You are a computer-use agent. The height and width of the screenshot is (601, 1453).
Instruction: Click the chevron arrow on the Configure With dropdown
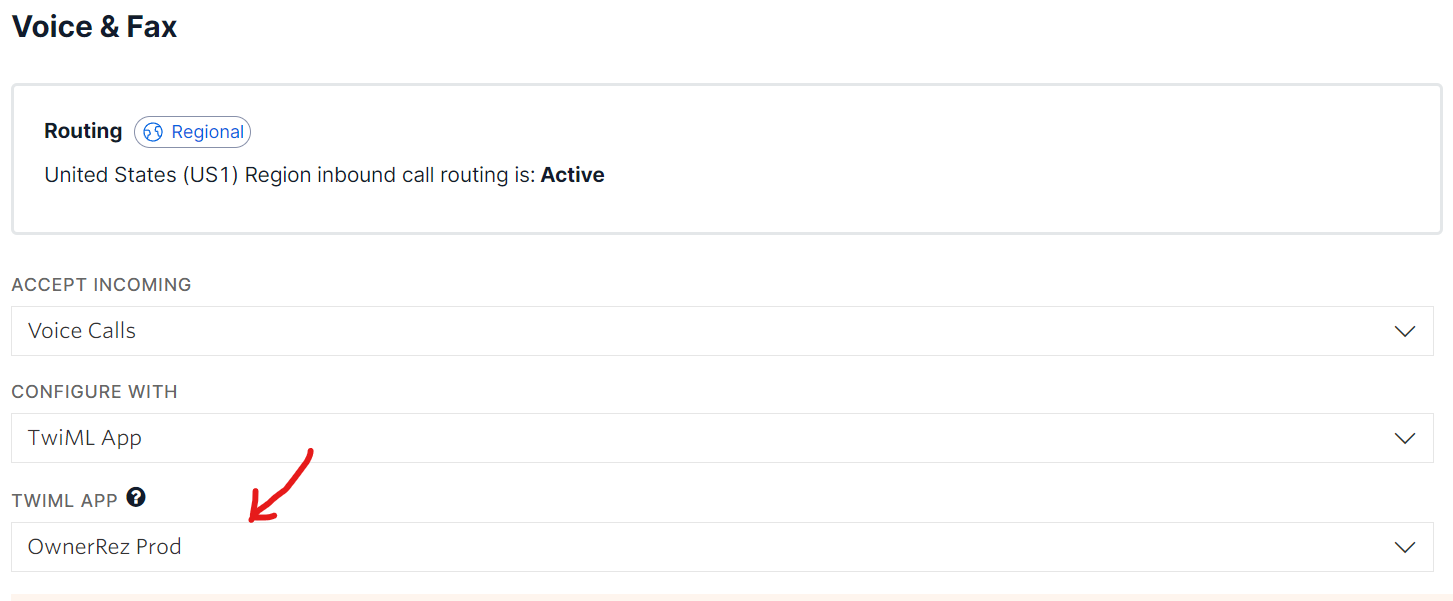tap(1405, 438)
